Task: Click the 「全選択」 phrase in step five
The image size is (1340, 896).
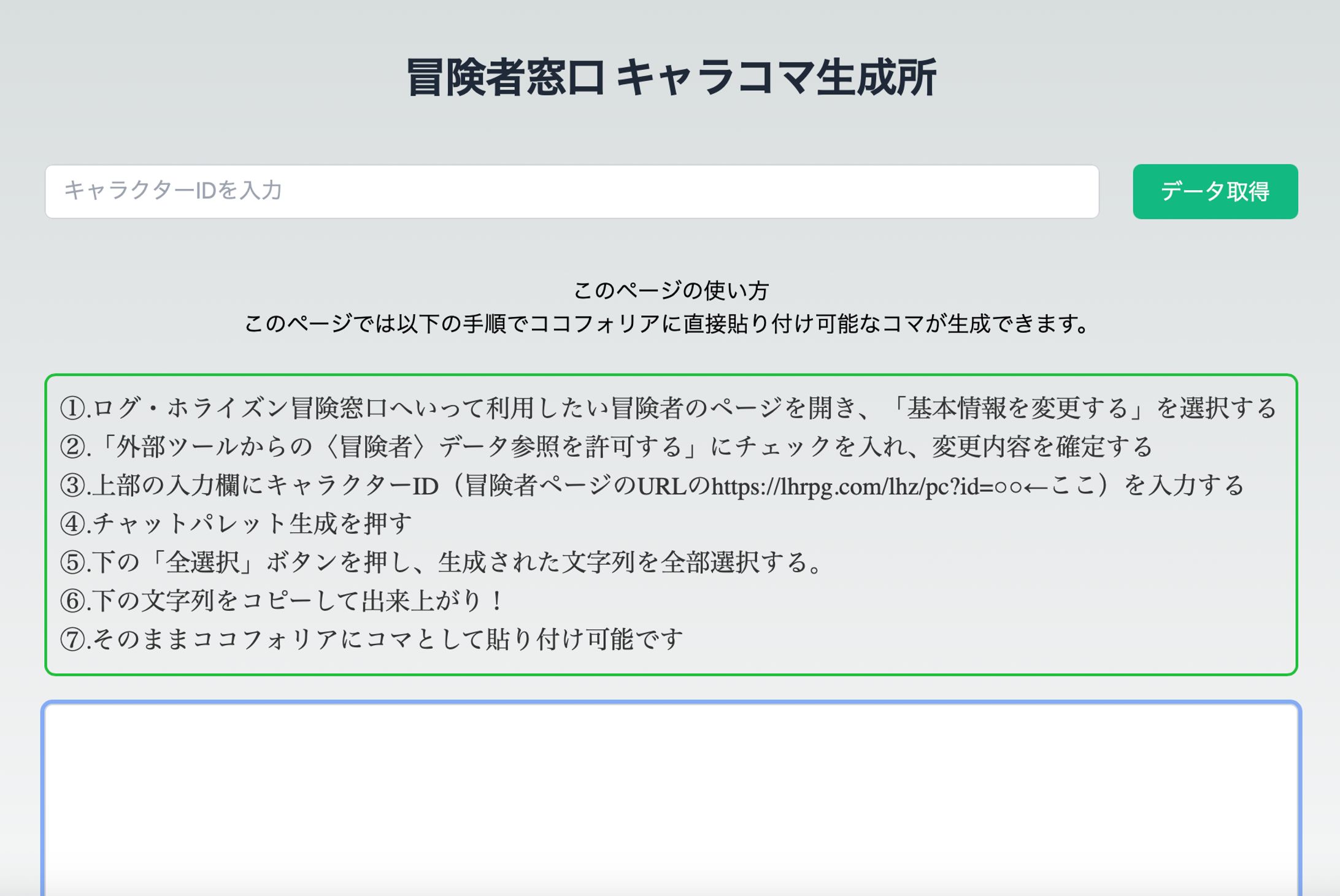Action: (x=202, y=562)
